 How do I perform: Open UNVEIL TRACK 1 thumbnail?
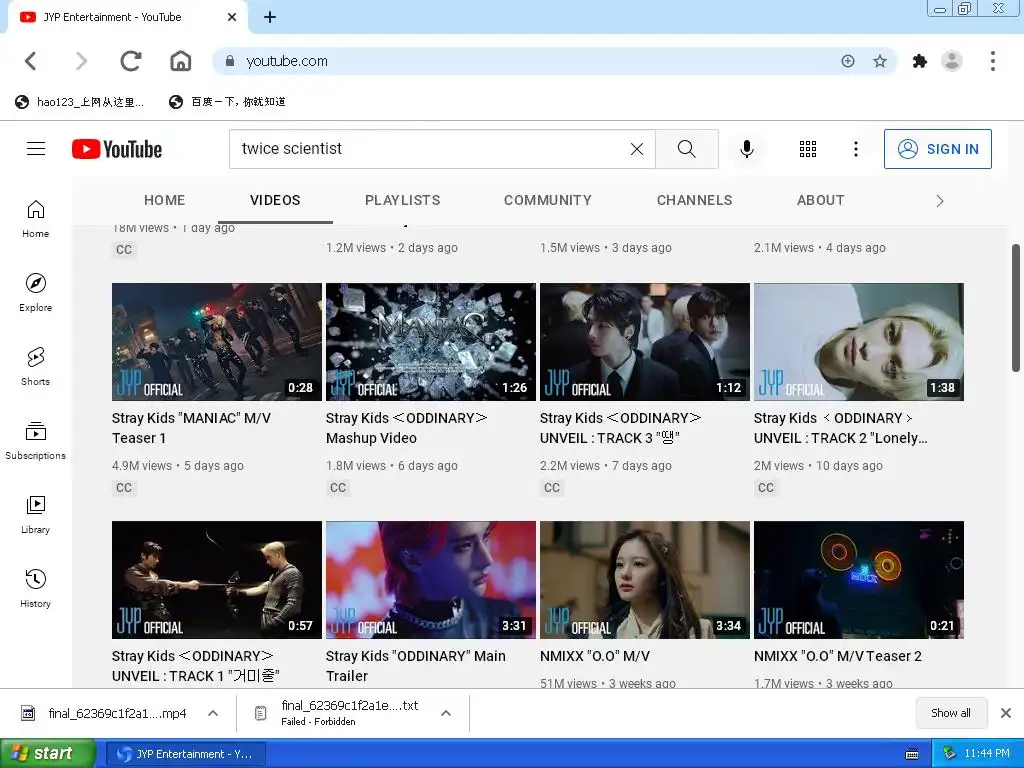[217, 580]
